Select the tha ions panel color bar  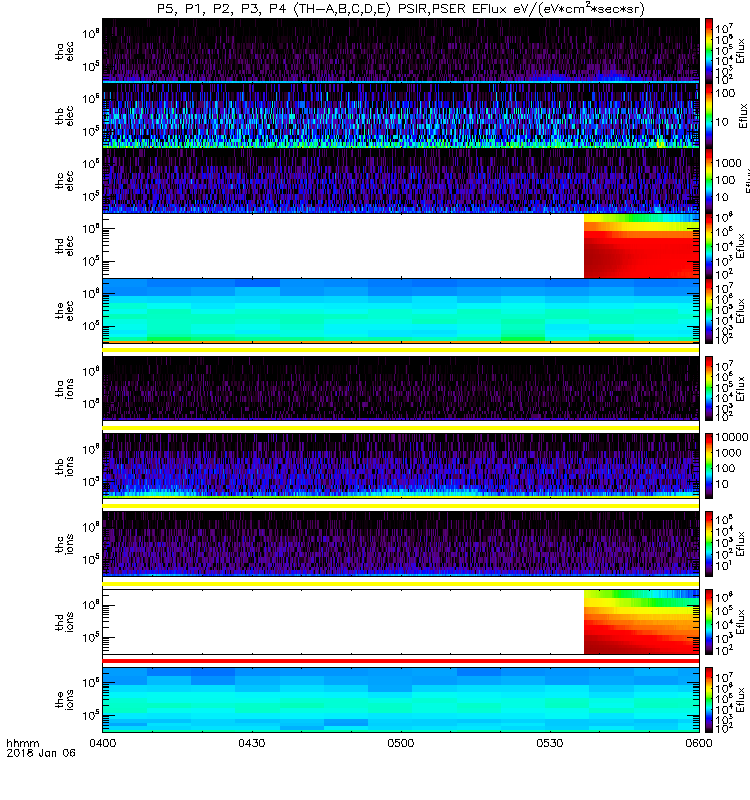pyautogui.click(x=709, y=388)
